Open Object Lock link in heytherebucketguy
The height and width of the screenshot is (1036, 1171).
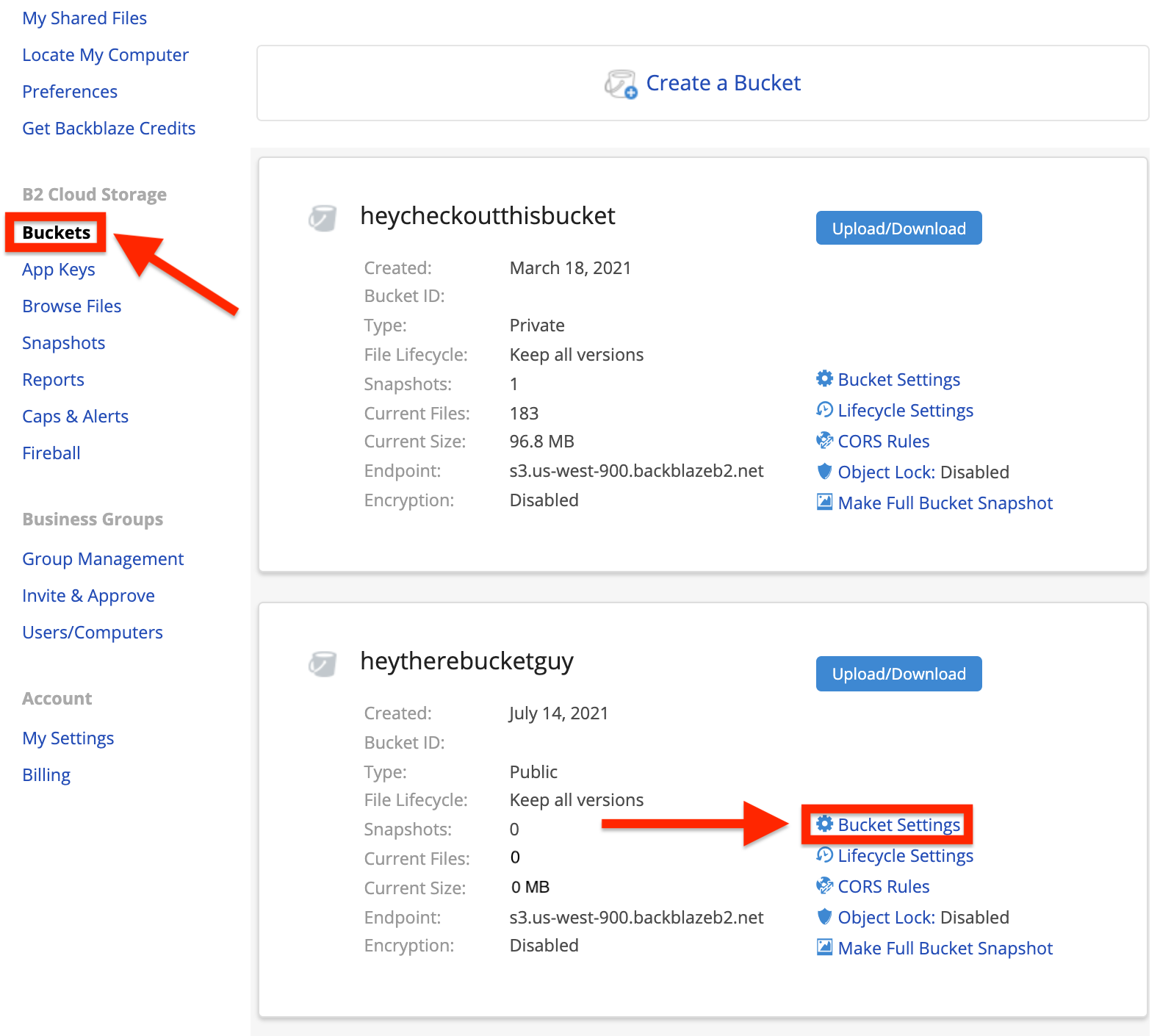click(887, 918)
